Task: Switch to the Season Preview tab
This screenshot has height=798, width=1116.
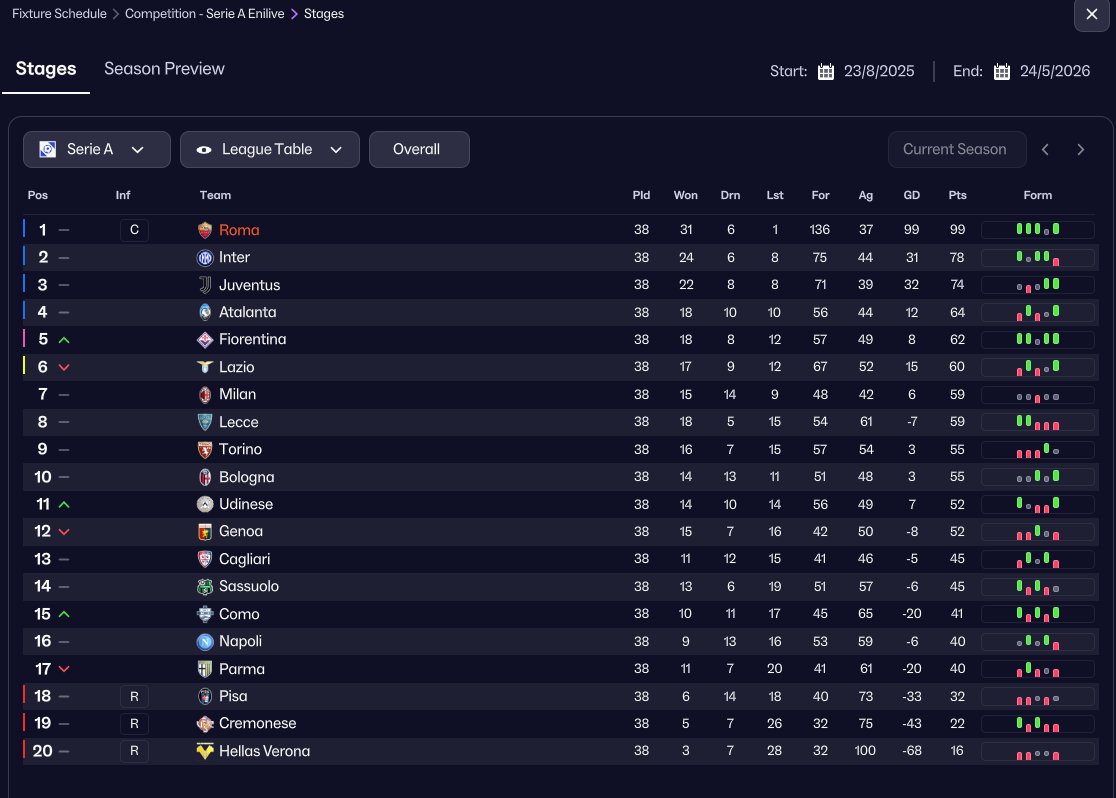Action: pos(164,69)
